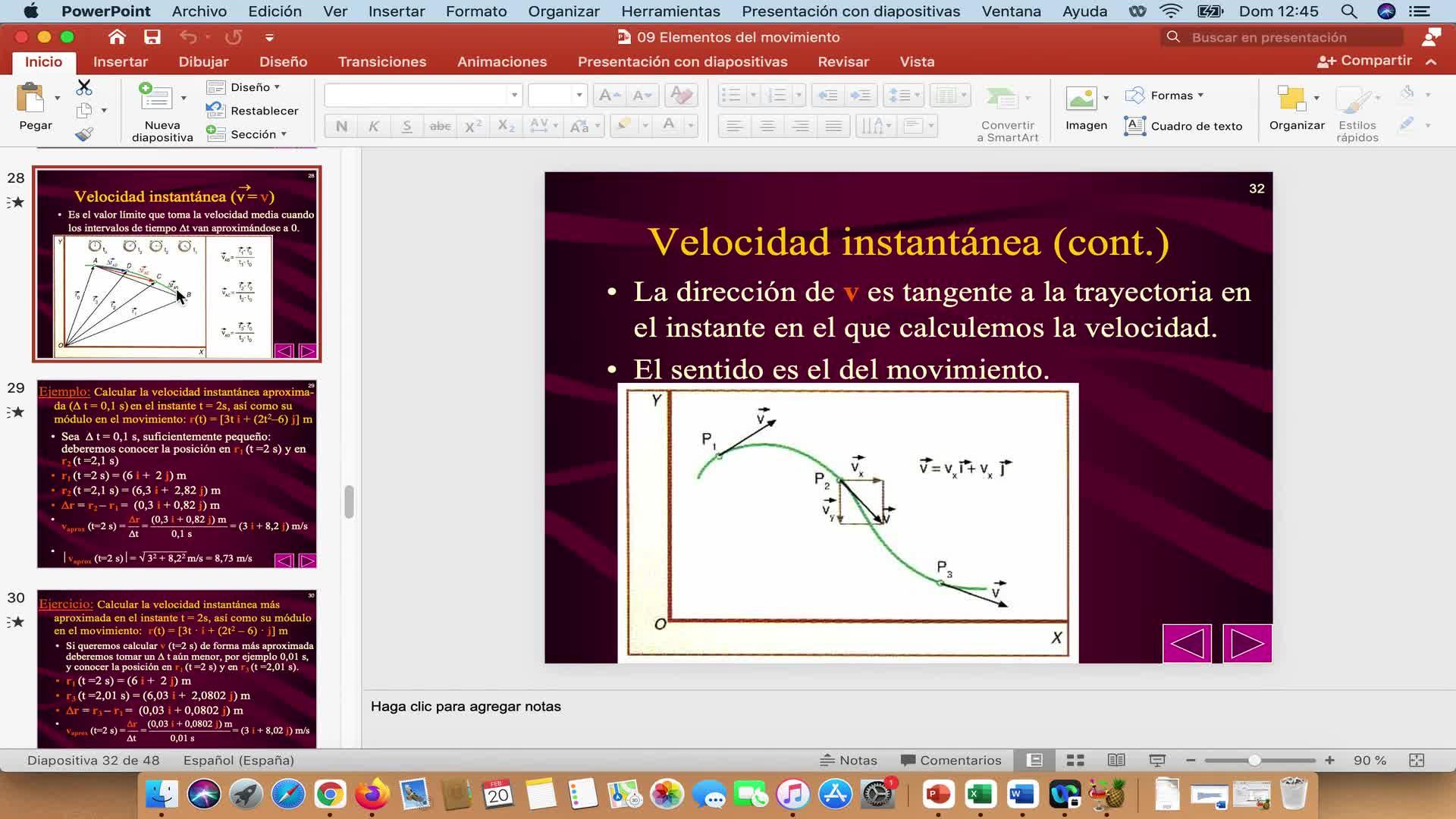Click the zoom slider handle
1456x819 pixels.
[1254, 760]
